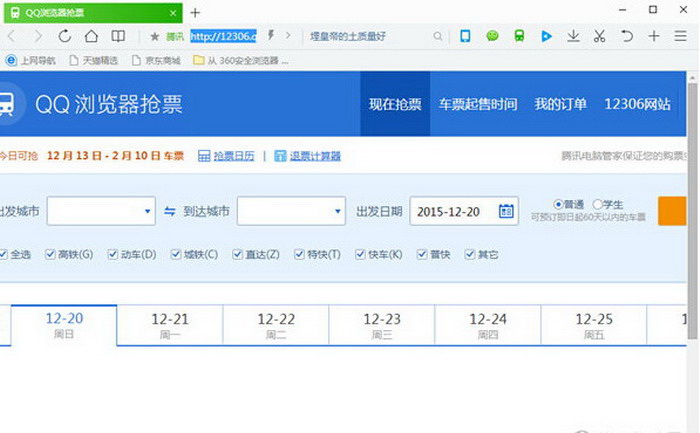Click the search magnifier icon

[438, 36]
